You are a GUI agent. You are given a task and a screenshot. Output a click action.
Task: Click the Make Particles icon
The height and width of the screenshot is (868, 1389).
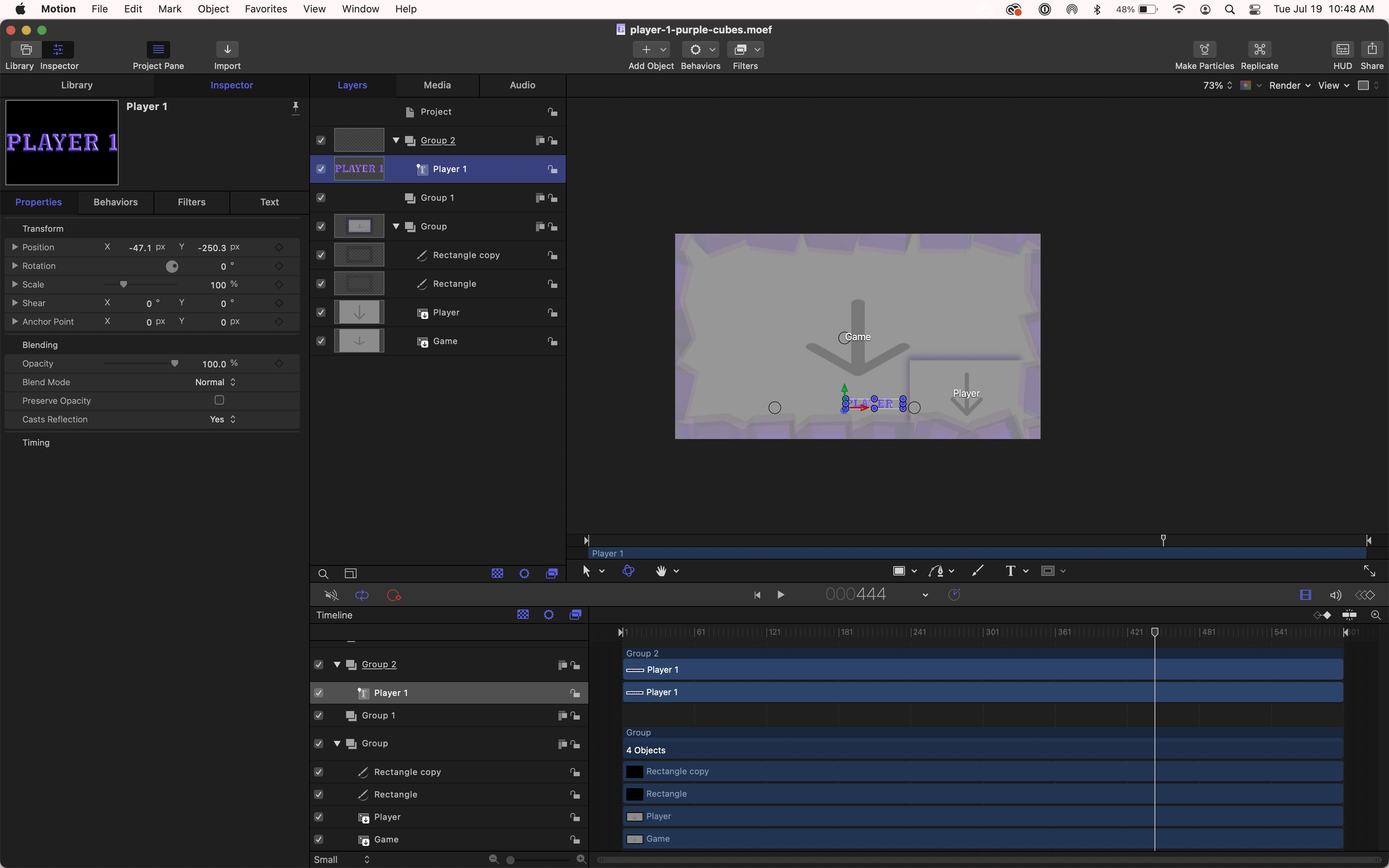pos(1204,50)
